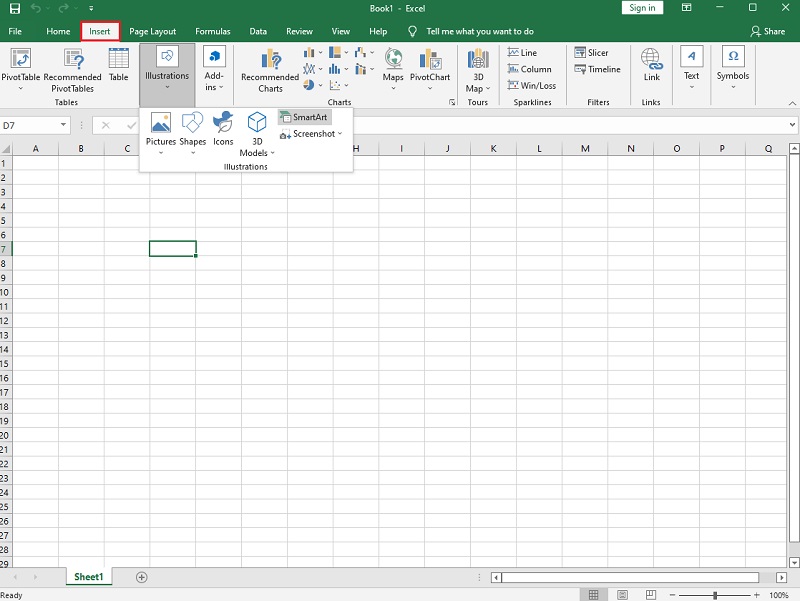This screenshot has width=800, height=601.
Task: Switch to the View tab
Action: pos(341,31)
